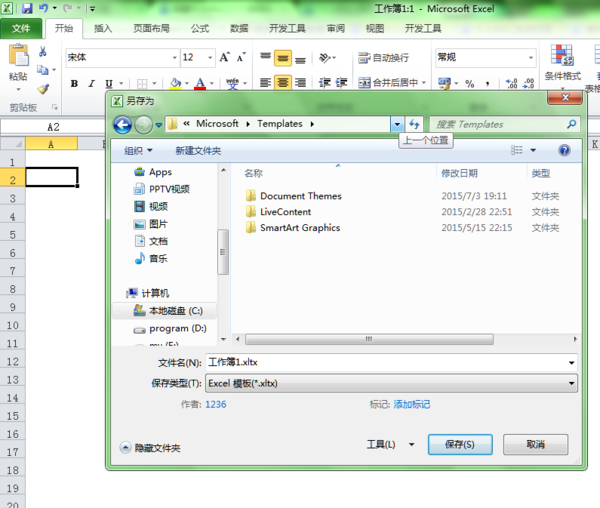Image resolution: width=600 pixels, height=508 pixels.
Task: Click the increase indent icon
Action: tap(341, 83)
